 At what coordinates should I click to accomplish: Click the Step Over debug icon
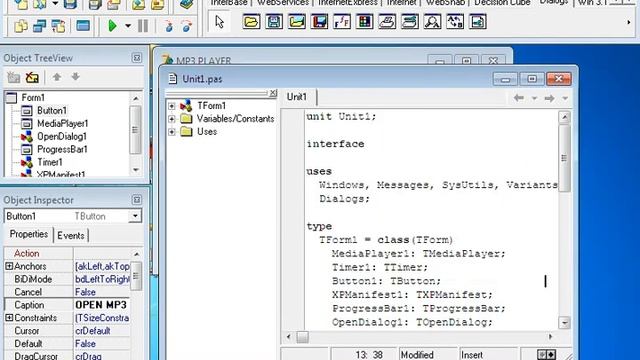click(187, 26)
